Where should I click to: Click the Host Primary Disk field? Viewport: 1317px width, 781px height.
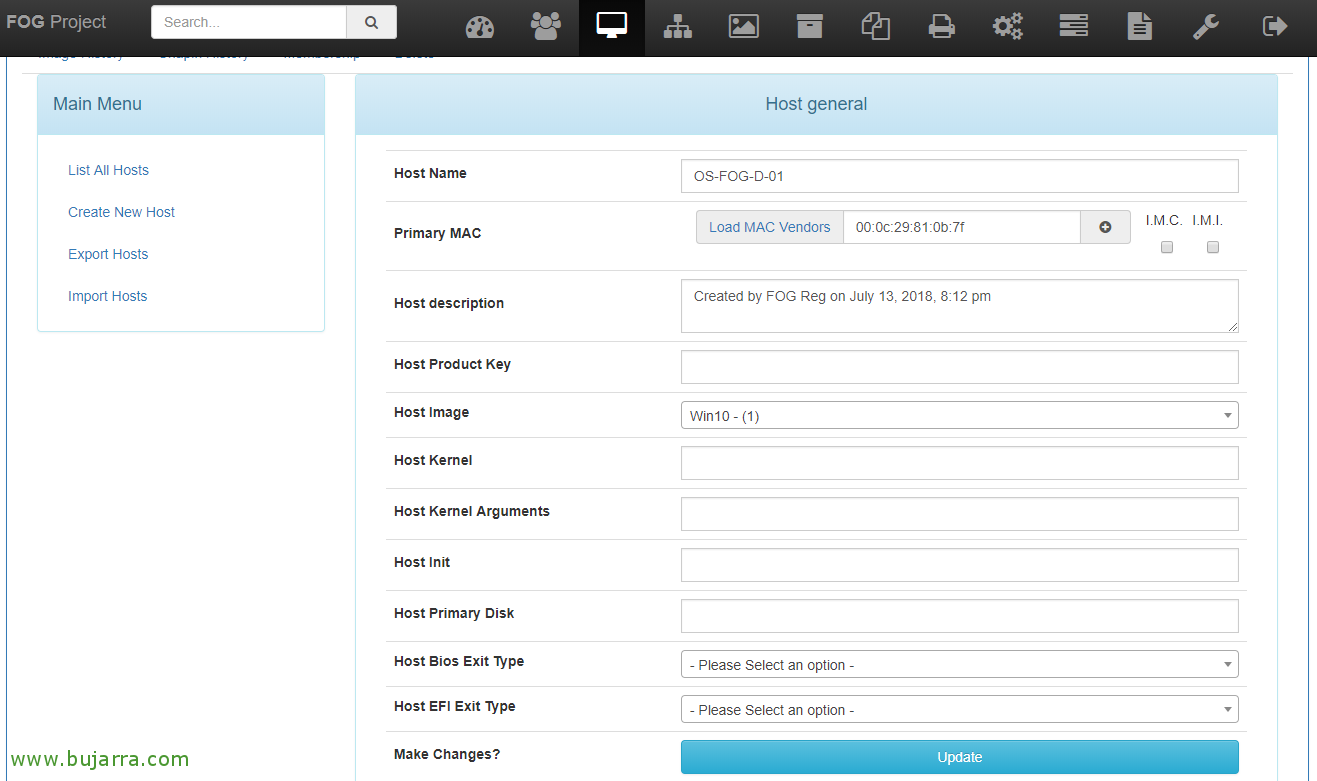(960, 616)
